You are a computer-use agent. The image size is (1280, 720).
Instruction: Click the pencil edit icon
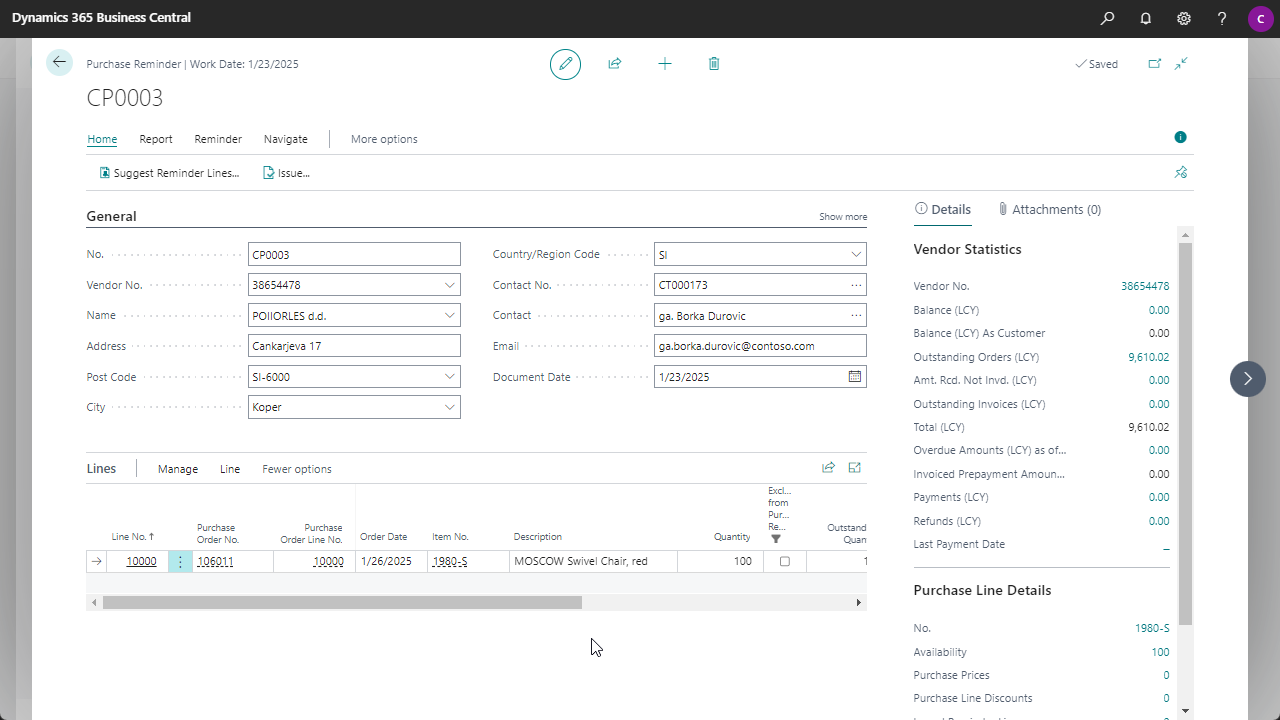coord(565,64)
